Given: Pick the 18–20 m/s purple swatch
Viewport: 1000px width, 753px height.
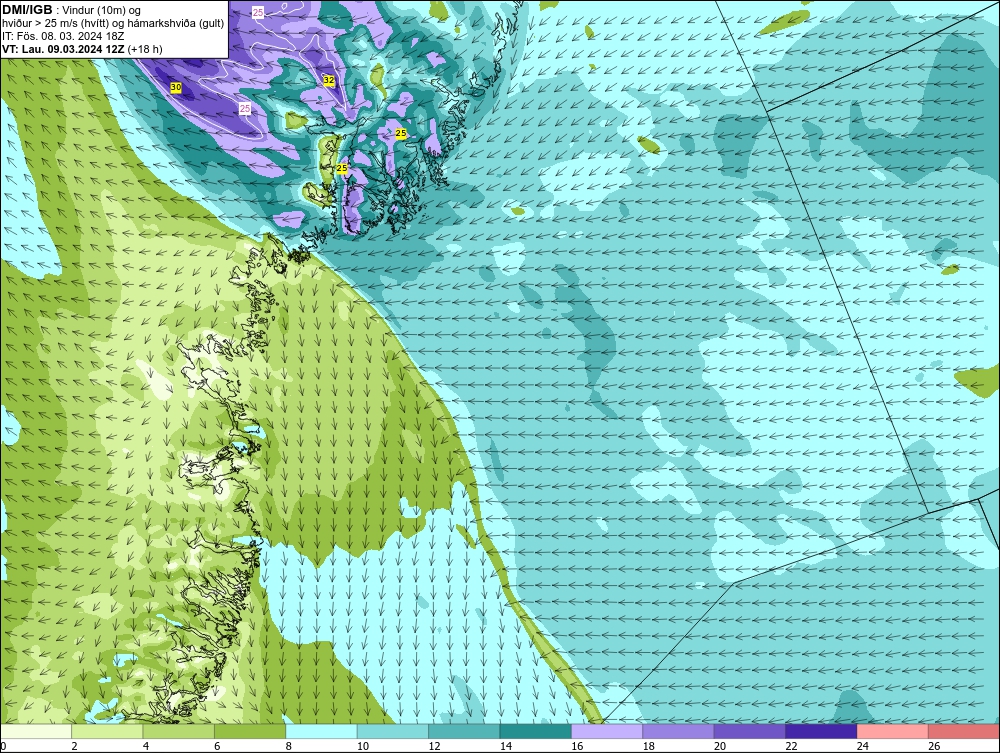Looking at the screenshot, I should tap(679, 731).
